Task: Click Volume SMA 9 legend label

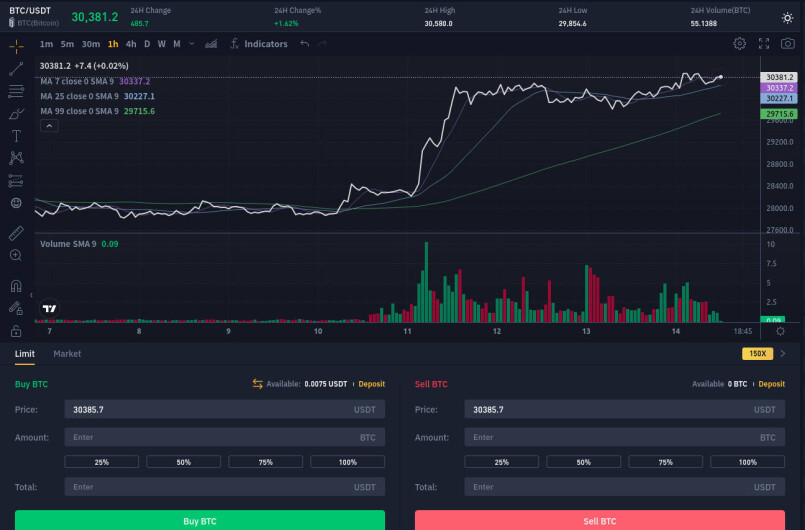Action: [68, 244]
